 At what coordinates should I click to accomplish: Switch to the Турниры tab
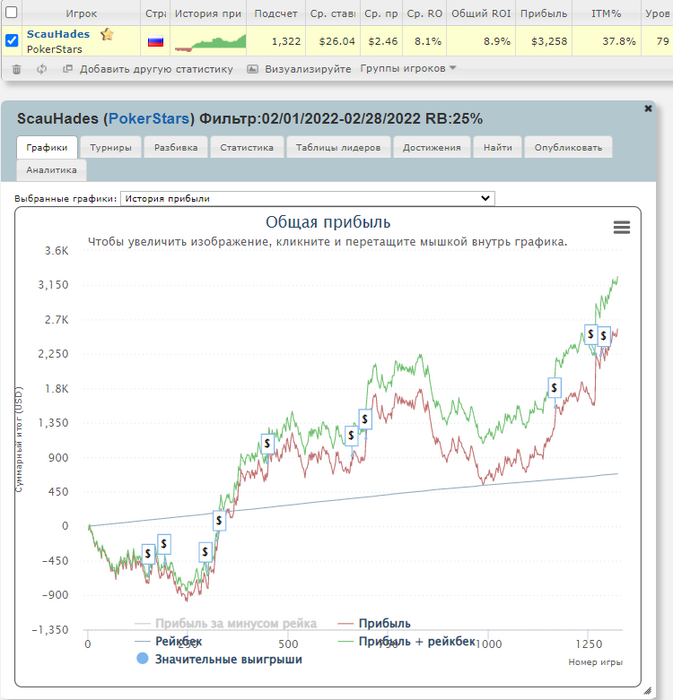110,147
